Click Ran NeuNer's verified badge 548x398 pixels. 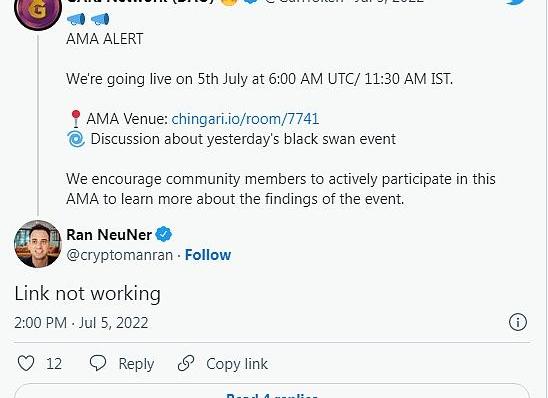[x=164, y=234]
